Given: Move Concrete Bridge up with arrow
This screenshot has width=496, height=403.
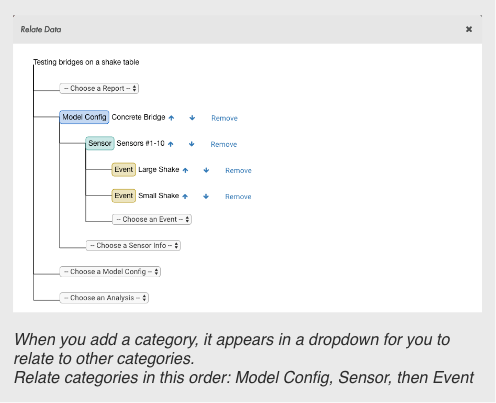Looking at the screenshot, I should [171, 118].
